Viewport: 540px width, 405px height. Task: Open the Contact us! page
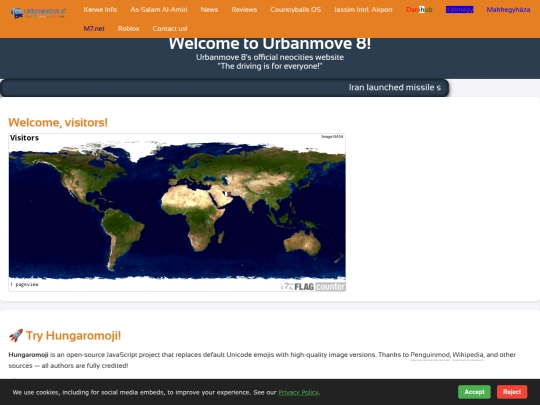point(170,29)
